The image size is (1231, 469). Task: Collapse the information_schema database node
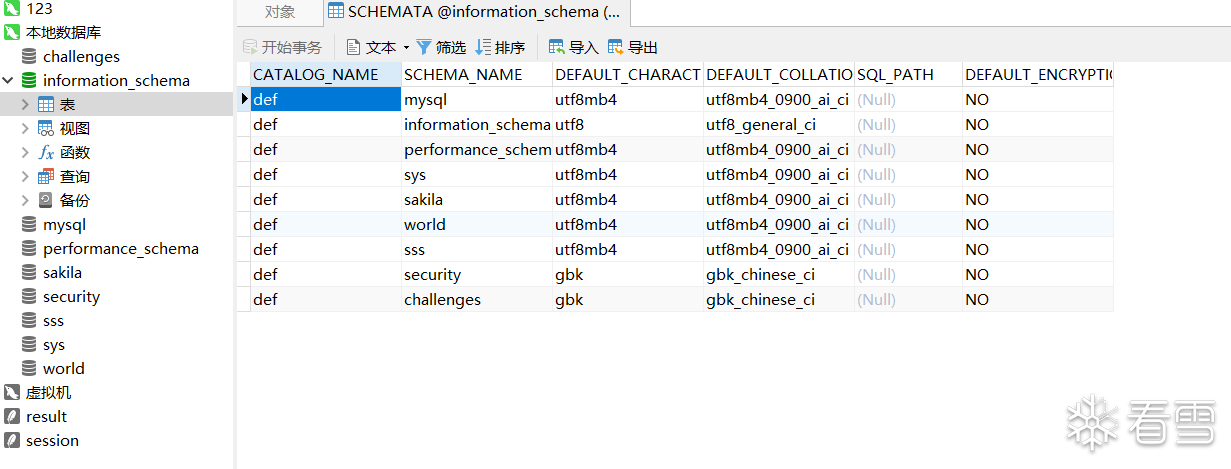coord(9,81)
